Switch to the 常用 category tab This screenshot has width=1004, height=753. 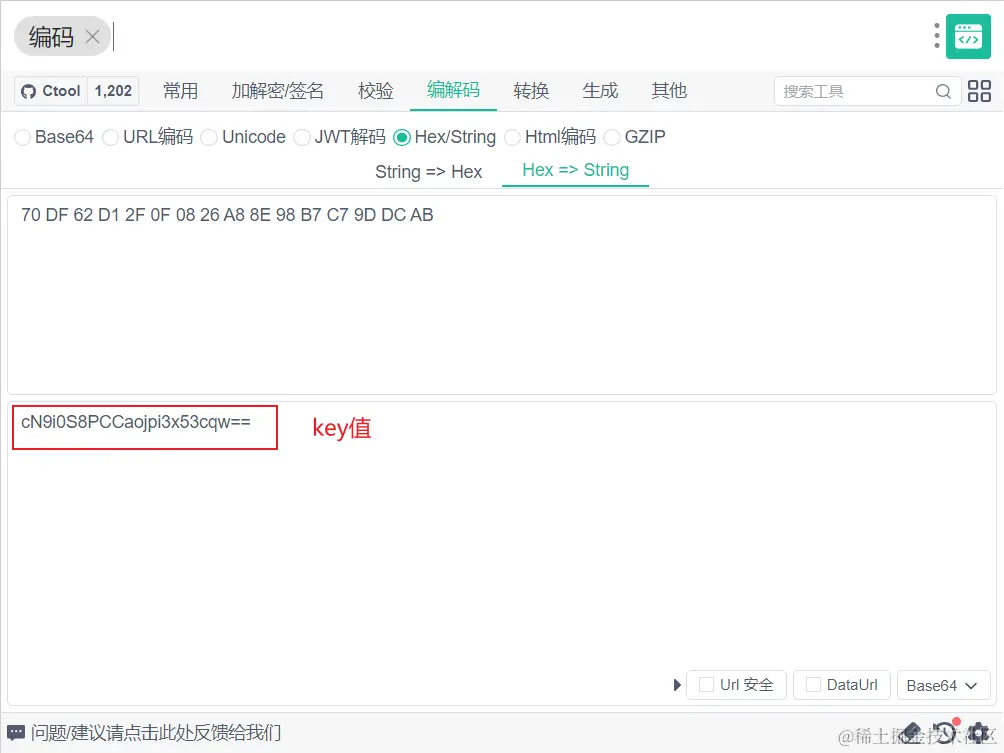click(181, 91)
